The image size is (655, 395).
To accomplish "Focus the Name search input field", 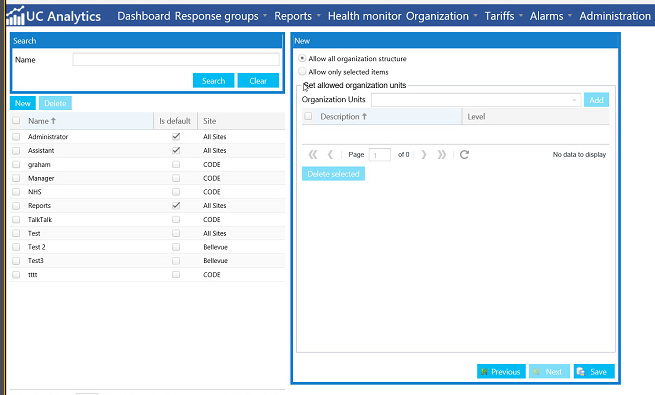I will click(176, 59).
